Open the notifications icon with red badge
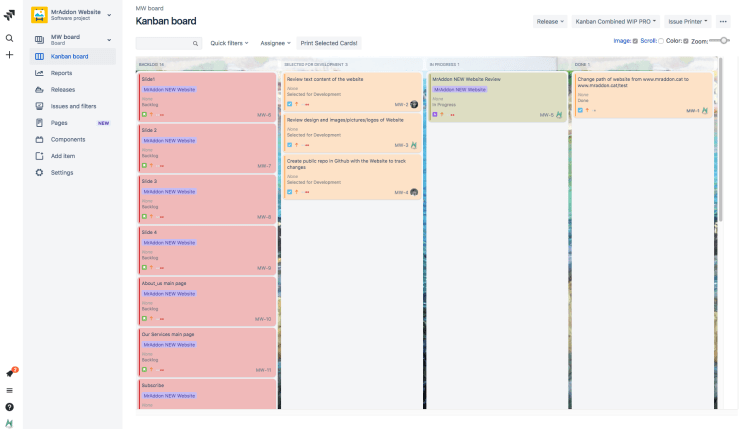The image size is (739, 429). tap(10, 373)
